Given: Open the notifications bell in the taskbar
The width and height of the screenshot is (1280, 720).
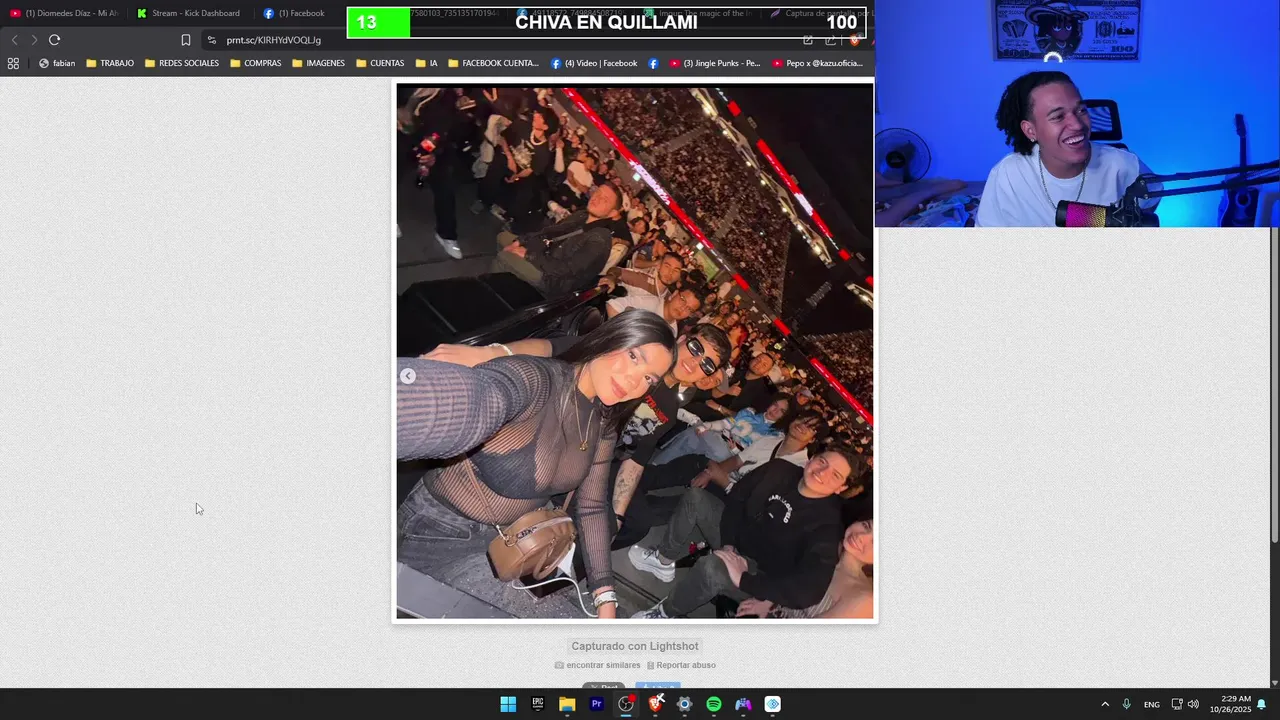Looking at the screenshot, I should (x=1262, y=704).
